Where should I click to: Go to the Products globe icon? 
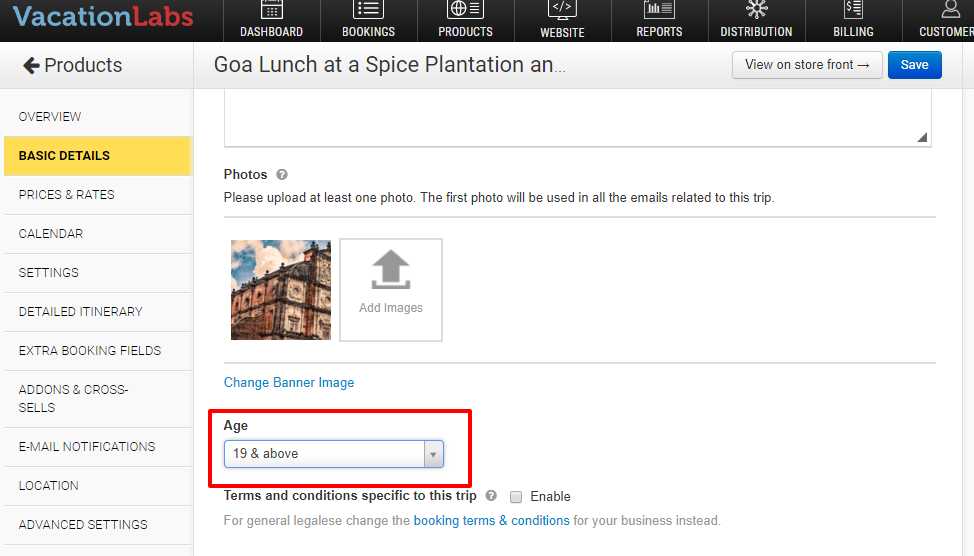pos(465,10)
